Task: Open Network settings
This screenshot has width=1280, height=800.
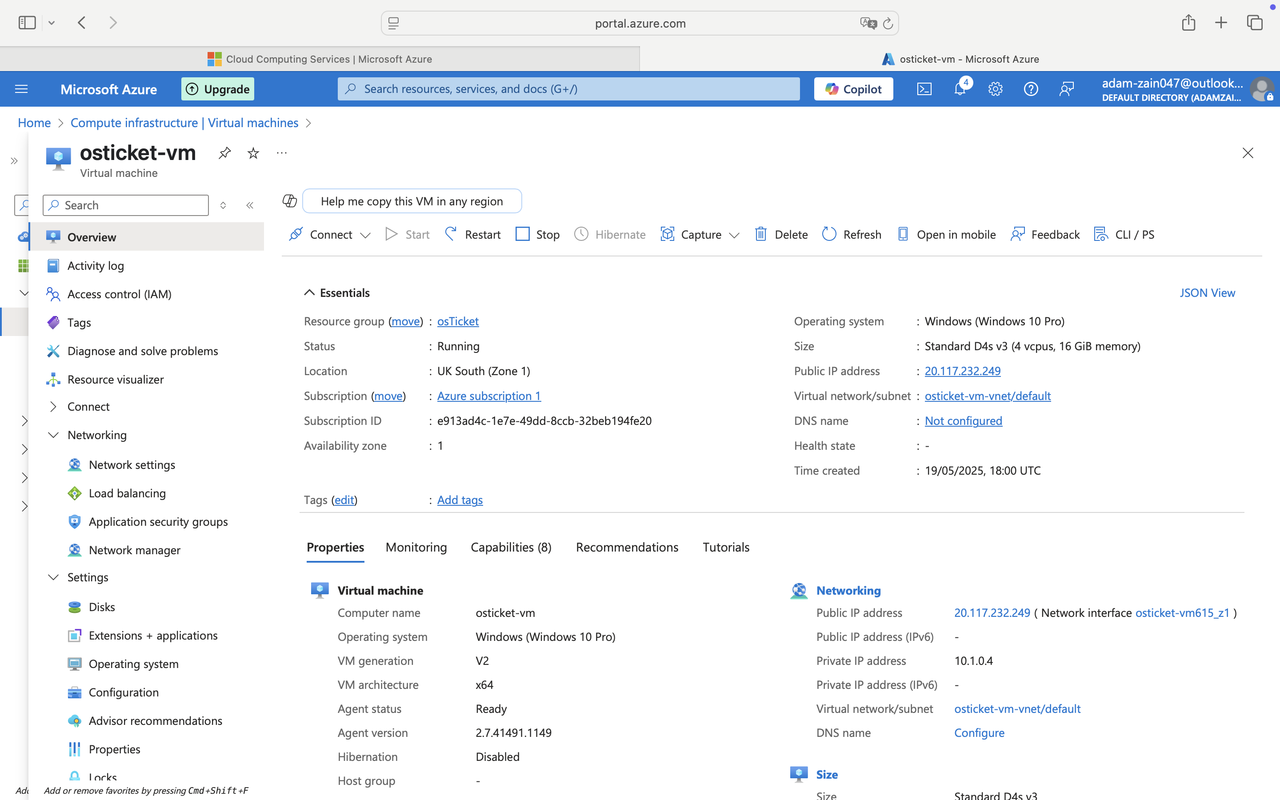Action: click(x=147, y=465)
